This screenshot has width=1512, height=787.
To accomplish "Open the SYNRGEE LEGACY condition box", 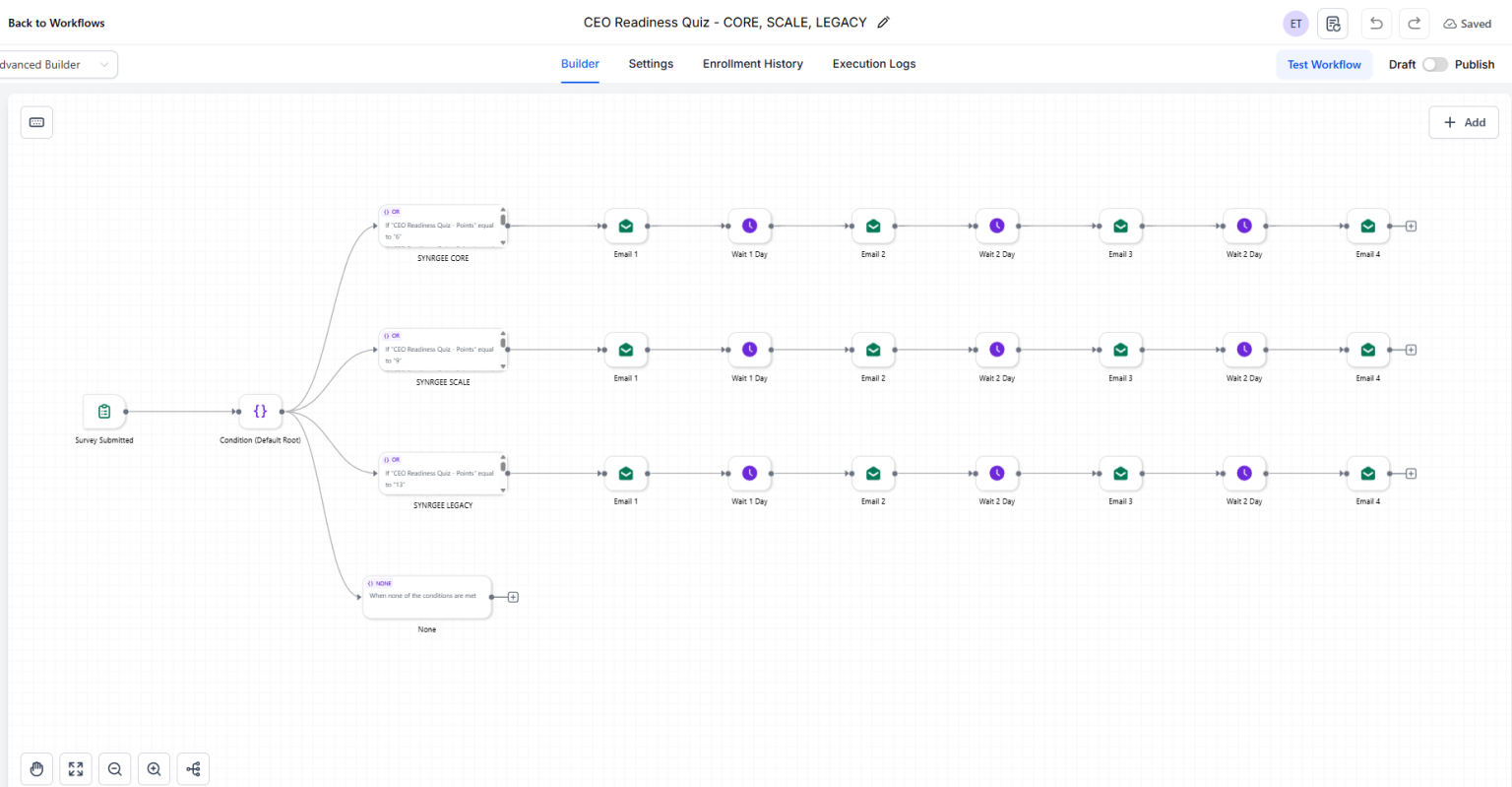I will 442,474.
